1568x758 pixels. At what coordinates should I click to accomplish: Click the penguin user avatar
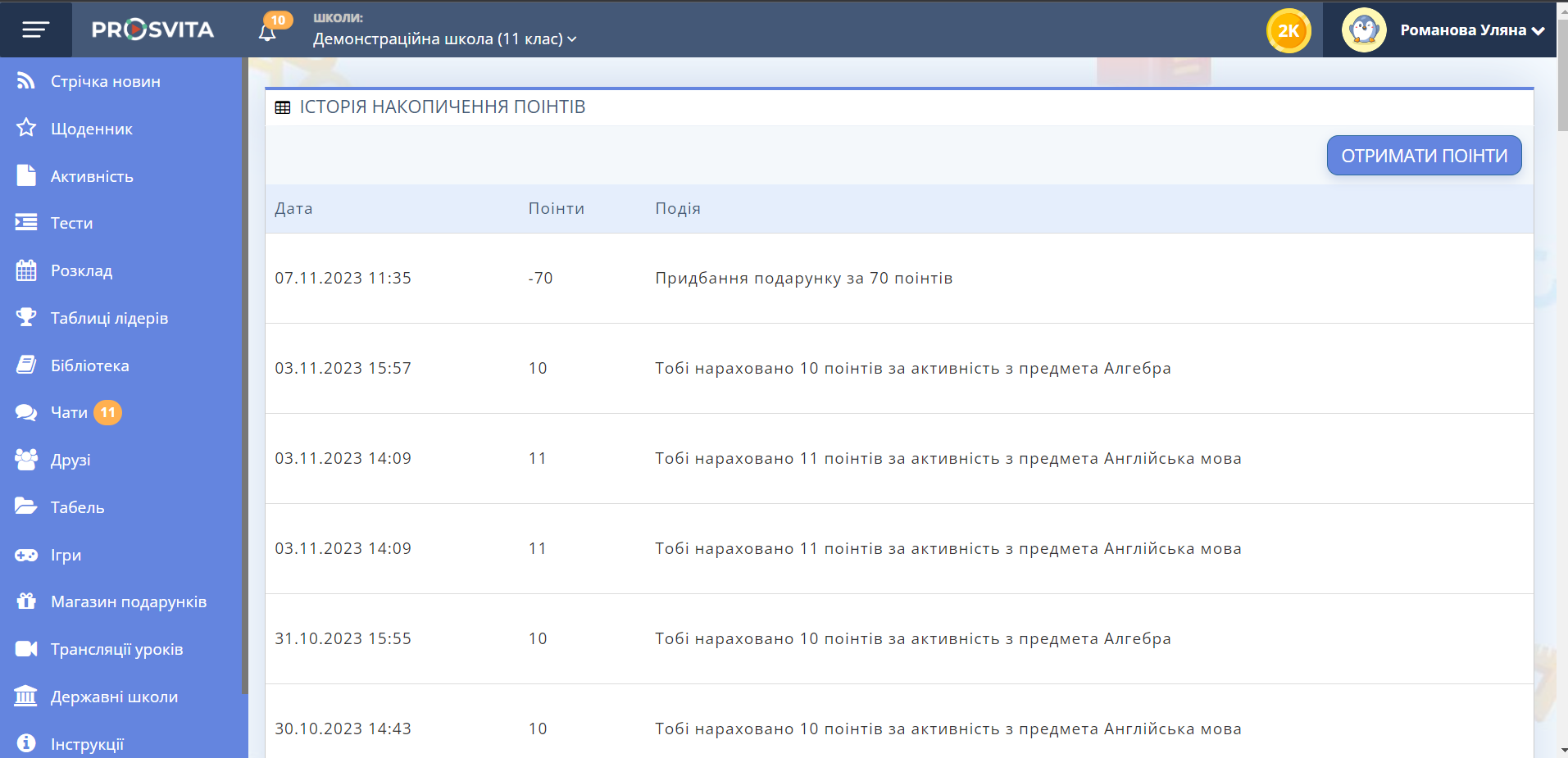(1364, 30)
